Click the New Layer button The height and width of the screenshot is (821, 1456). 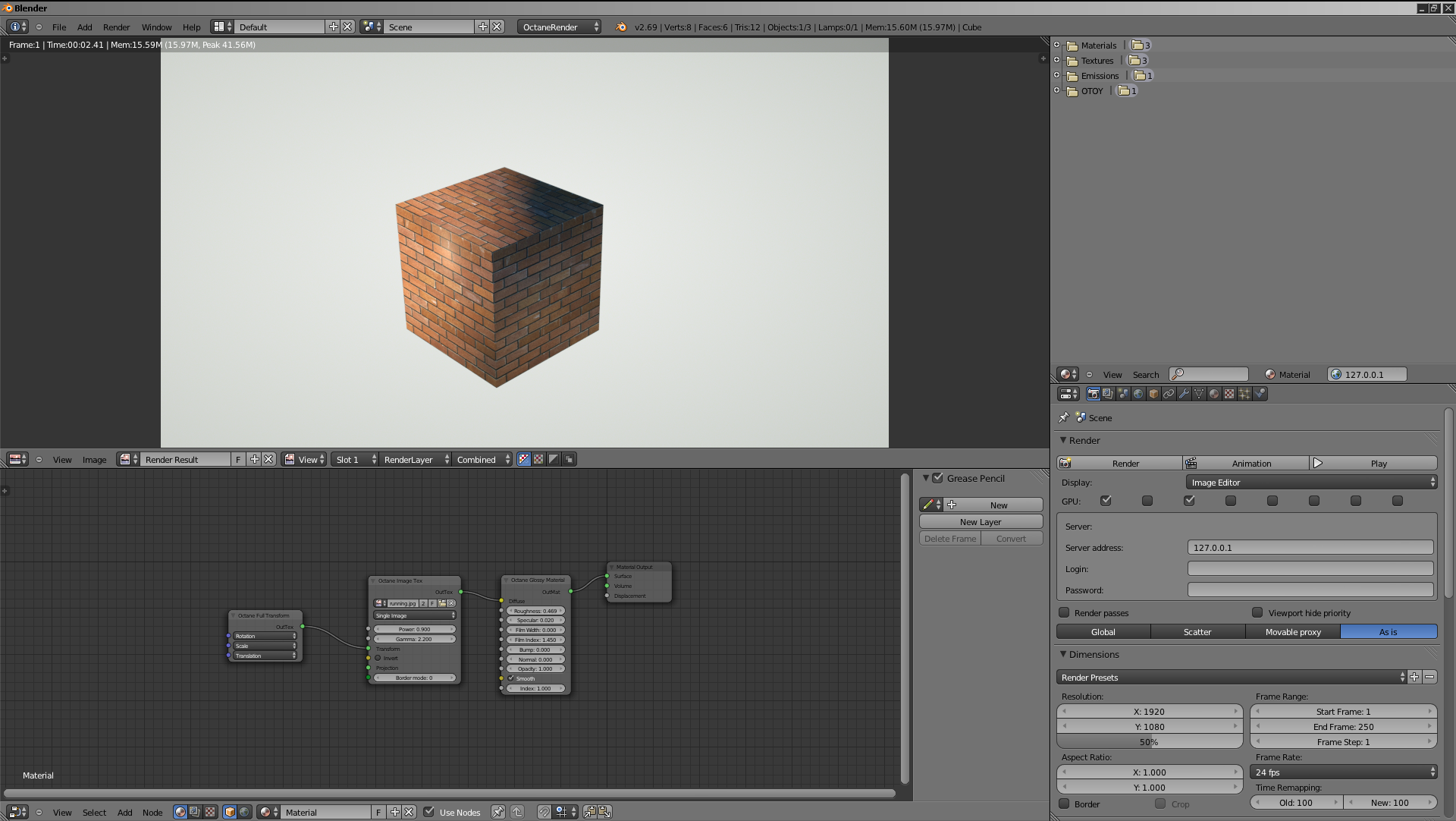tap(981, 522)
